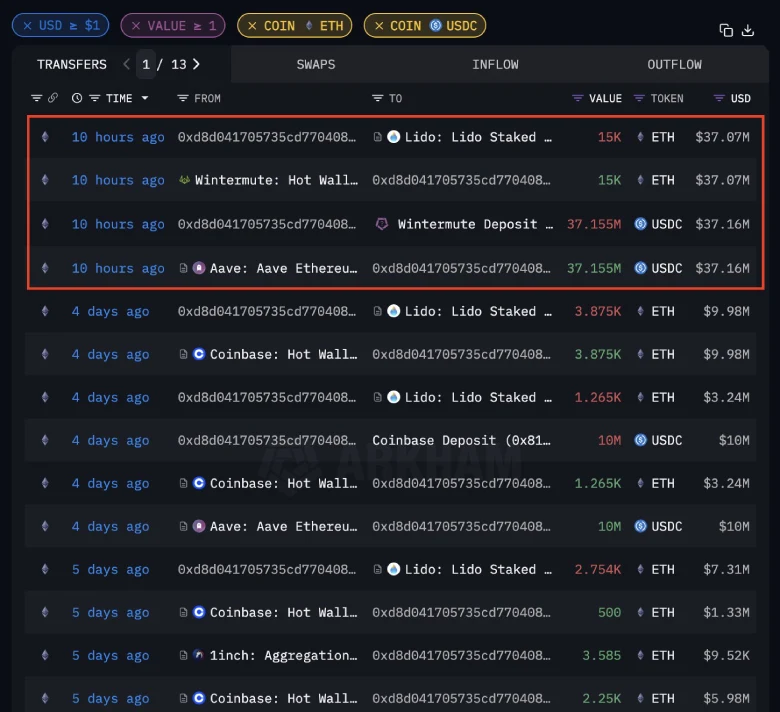This screenshot has width=780, height=712.
Task: Click the USD column filter icon
Action: [x=719, y=98]
